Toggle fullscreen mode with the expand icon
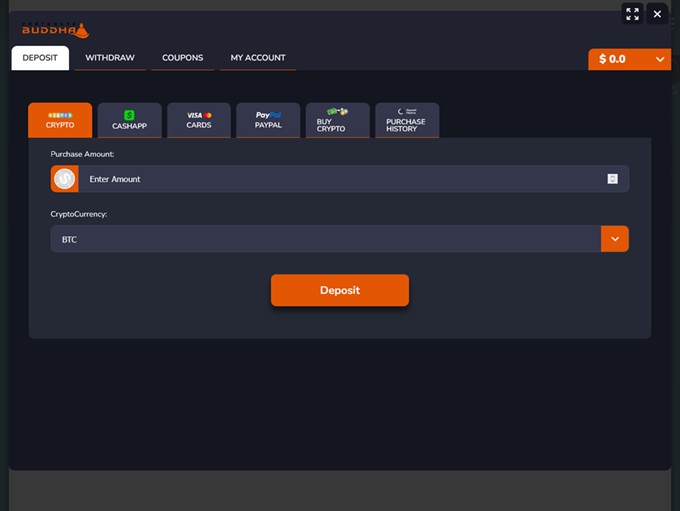 632,14
